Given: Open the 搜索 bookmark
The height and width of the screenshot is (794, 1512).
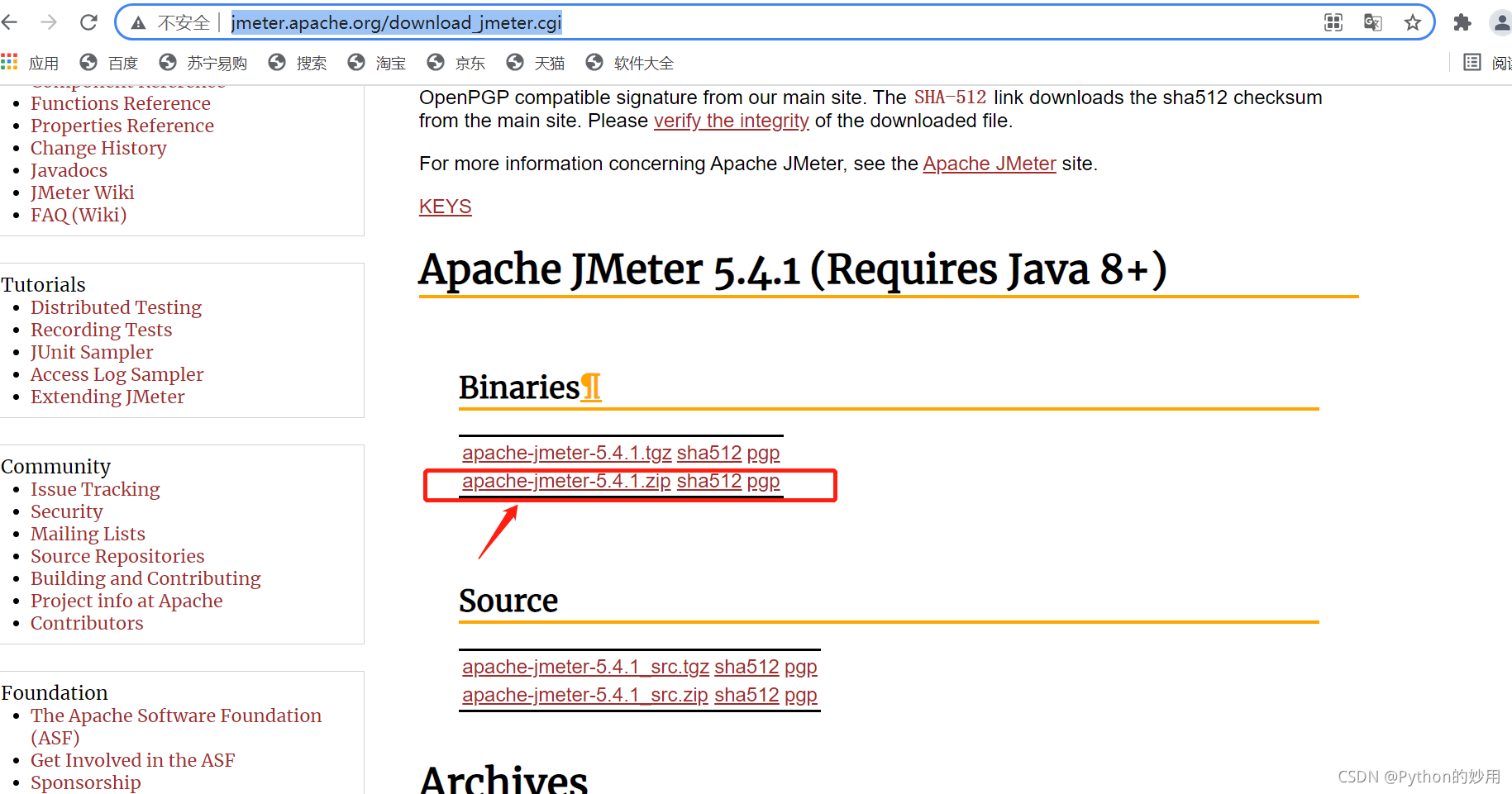Looking at the screenshot, I should tap(298, 63).
